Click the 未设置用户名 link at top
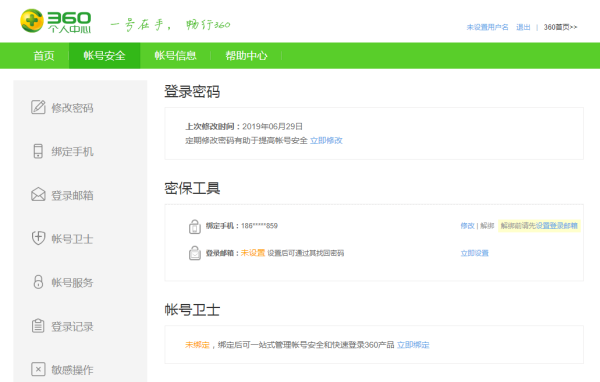Screen dimensions: 600x382 coord(488,27)
